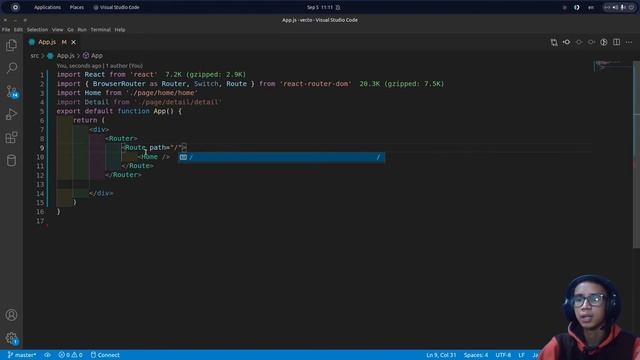Click the <Home /> element on line 10
The width and height of the screenshot is (640, 360).
154,157
